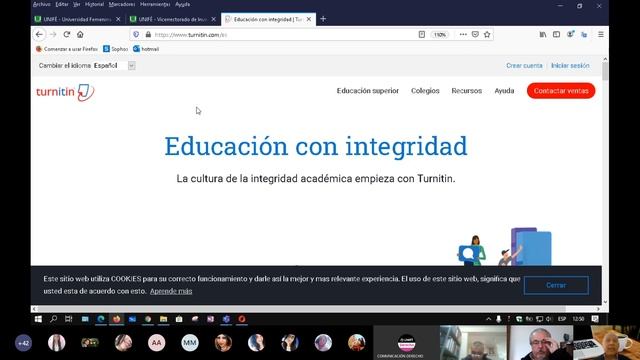640x360 pixels.
Task: Reset the 110% zoom level badge
Action: [x=440, y=35]
